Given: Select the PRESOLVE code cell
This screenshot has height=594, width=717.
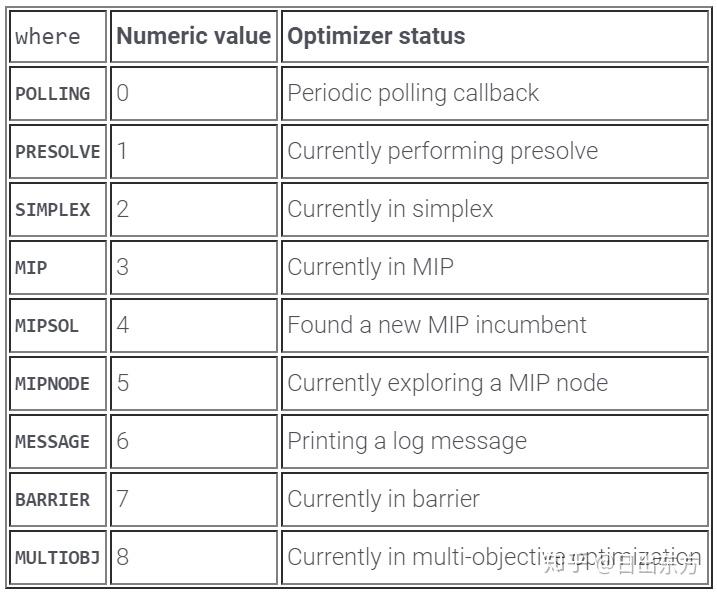Looking at the screenshot, I should point(58,151).
